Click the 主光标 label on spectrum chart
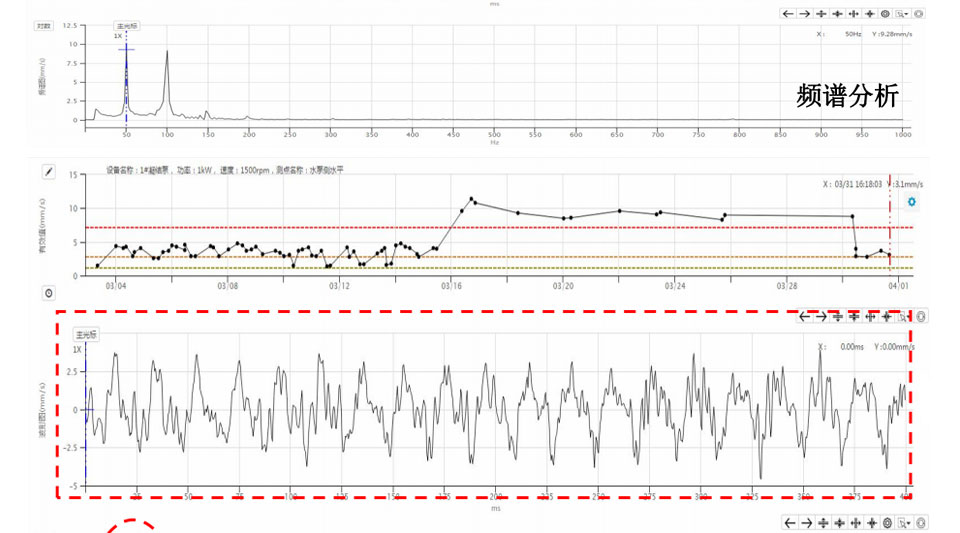 [126, 27]
